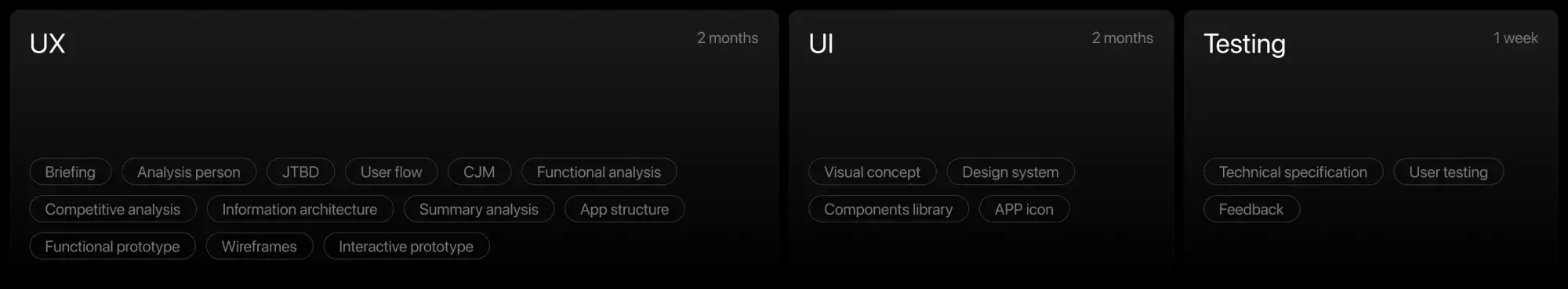1568x289 pixels.
Task: Select the Functional prototype pill
Action: click(113, 247)
